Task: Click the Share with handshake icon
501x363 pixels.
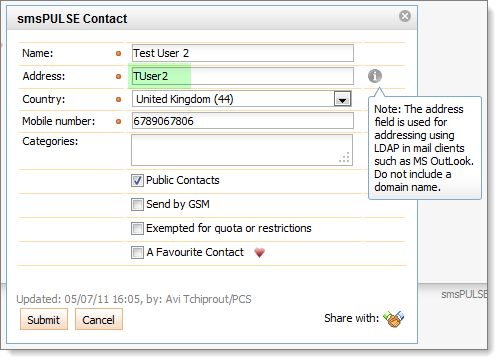Action: click(x=394, y=319)
